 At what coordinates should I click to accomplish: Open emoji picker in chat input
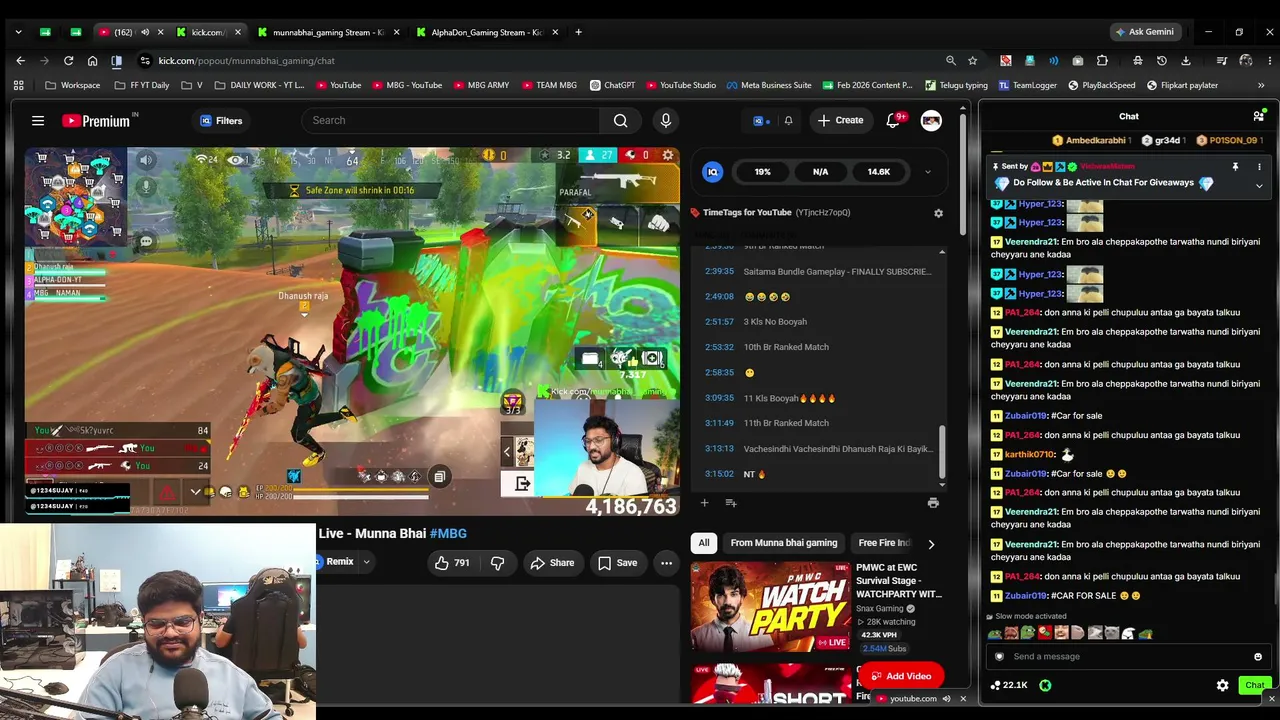point(1258,657)
